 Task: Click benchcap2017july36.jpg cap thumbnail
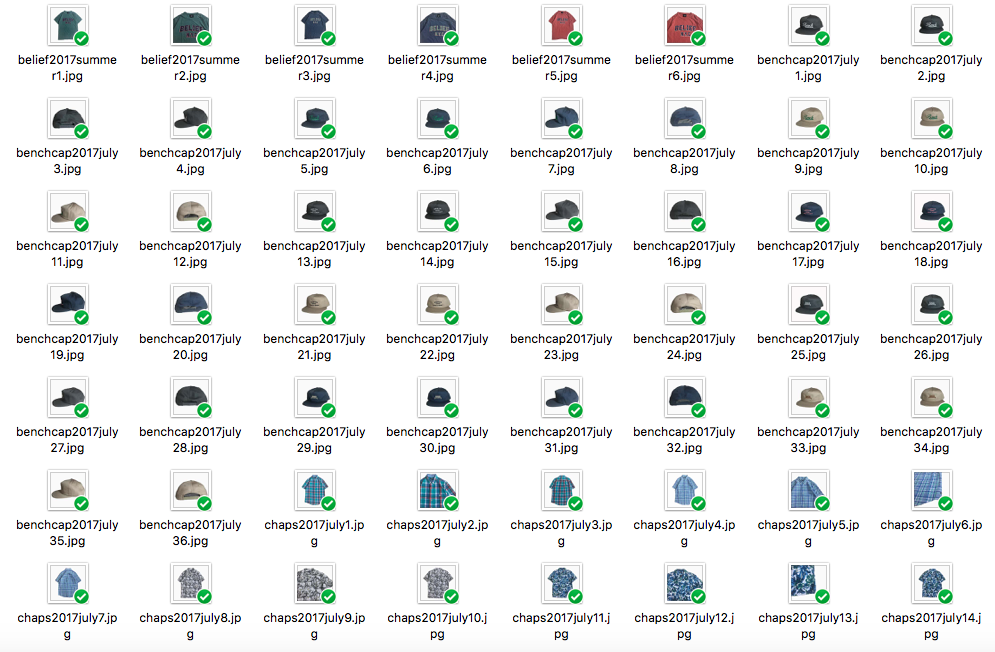pyautogui.click(x=191, y=490)
